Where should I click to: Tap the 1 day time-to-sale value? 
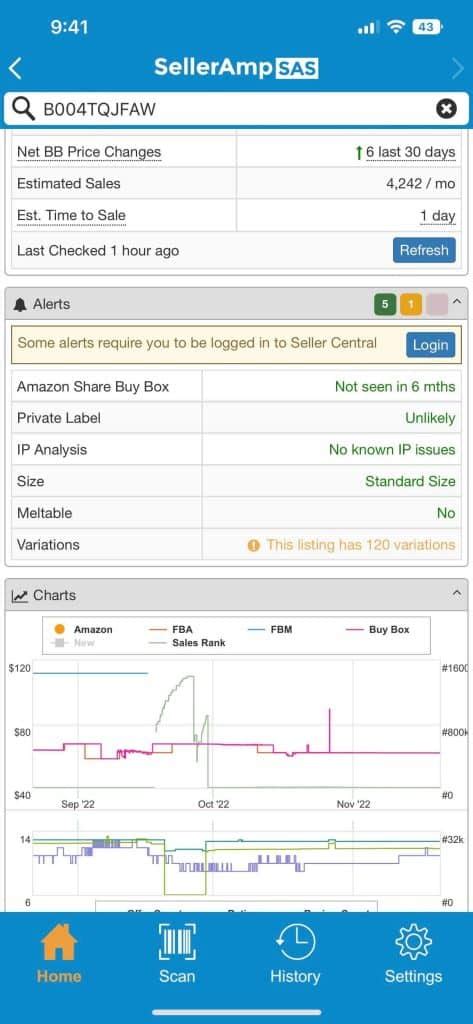click(x=438, y=216)
